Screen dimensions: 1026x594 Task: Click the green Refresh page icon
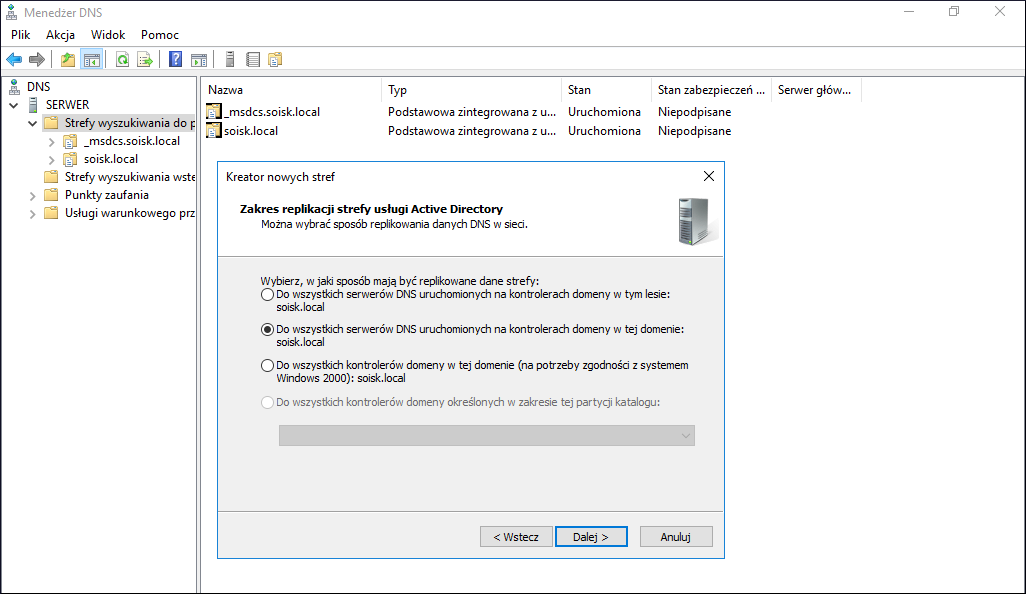coord(122,60)
